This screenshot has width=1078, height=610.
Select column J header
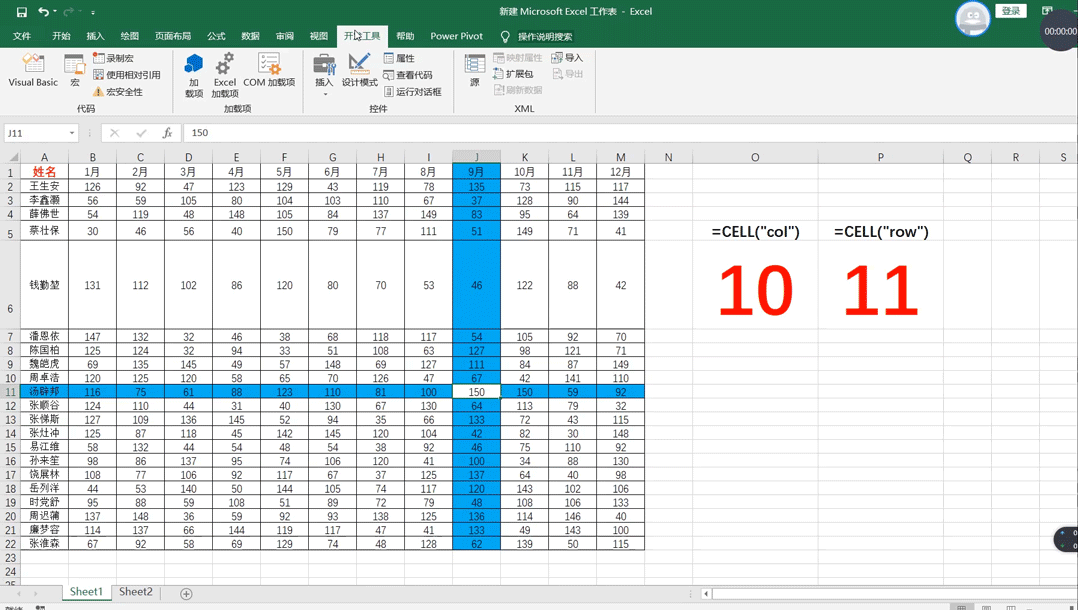click(476, 157)
